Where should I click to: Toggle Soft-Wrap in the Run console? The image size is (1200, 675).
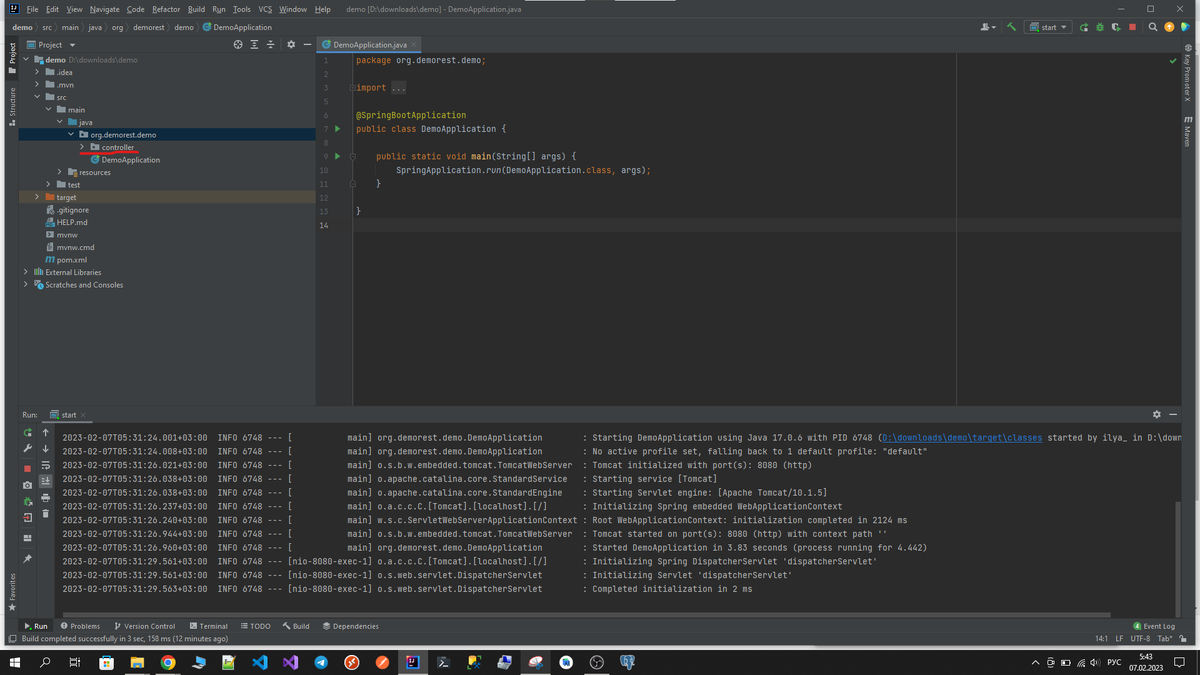(45, 465)
